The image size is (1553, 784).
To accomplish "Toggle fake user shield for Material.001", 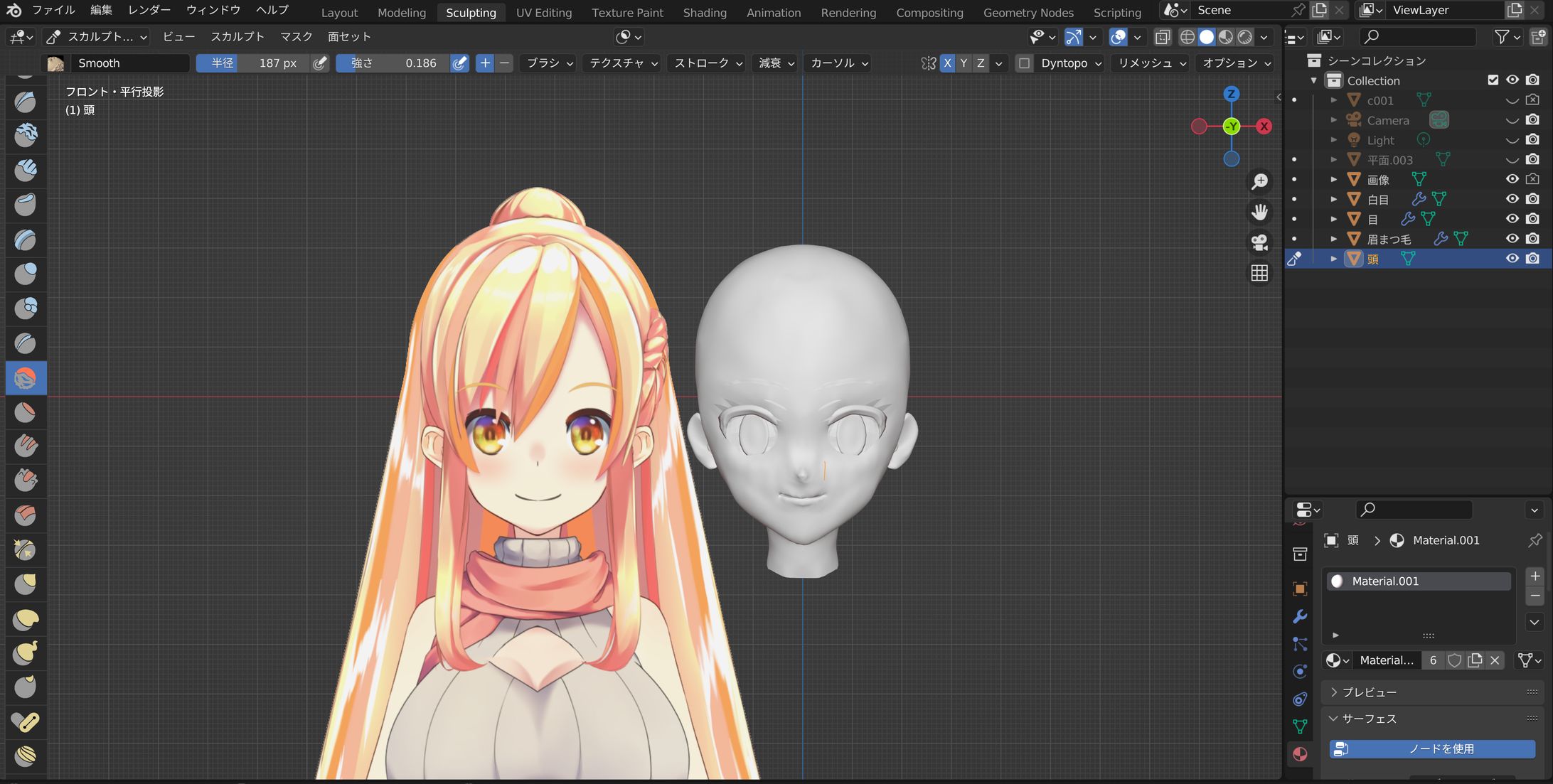I will [x=1454, y=660].
